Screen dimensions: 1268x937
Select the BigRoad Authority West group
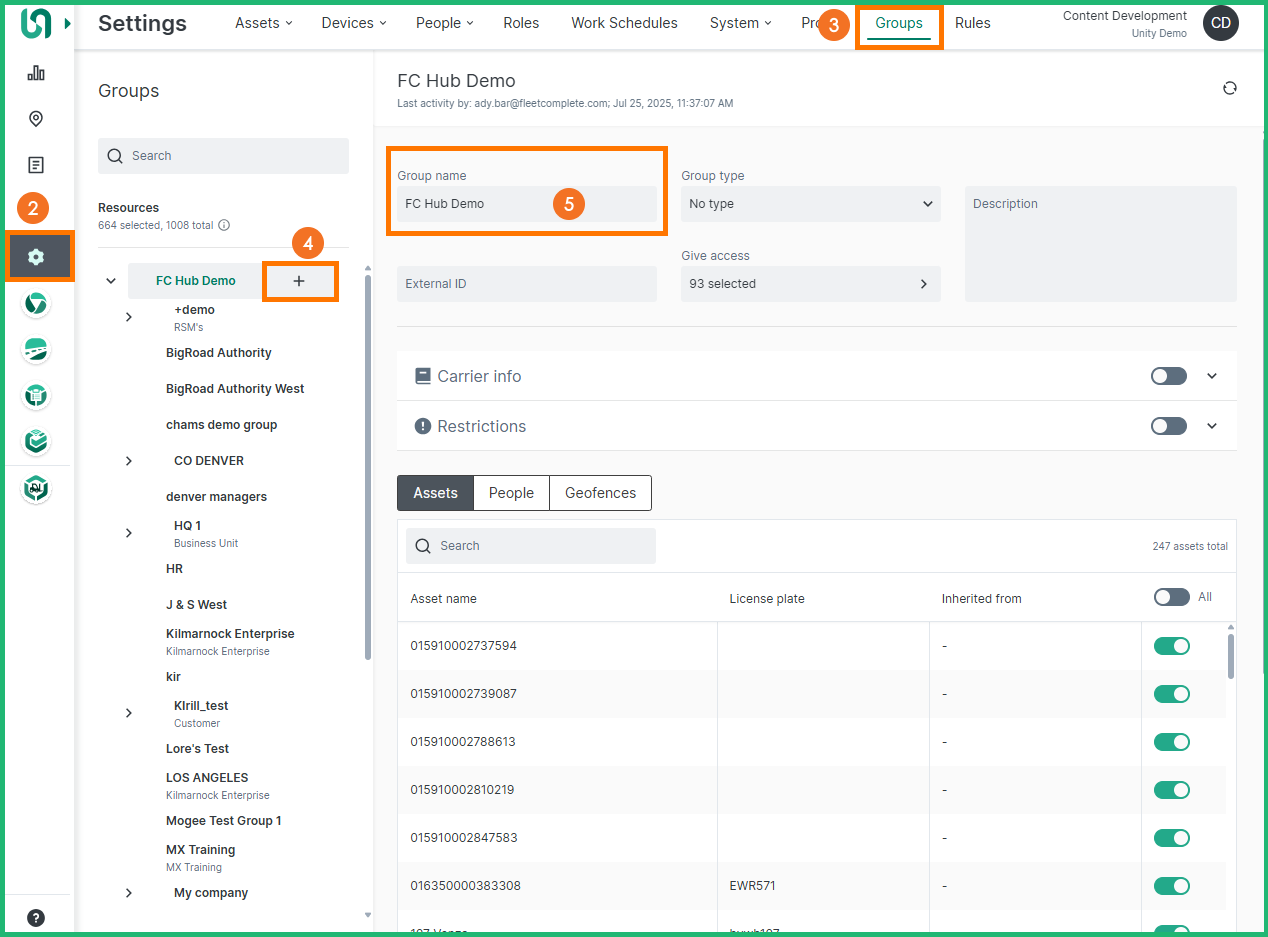[235, 389]
